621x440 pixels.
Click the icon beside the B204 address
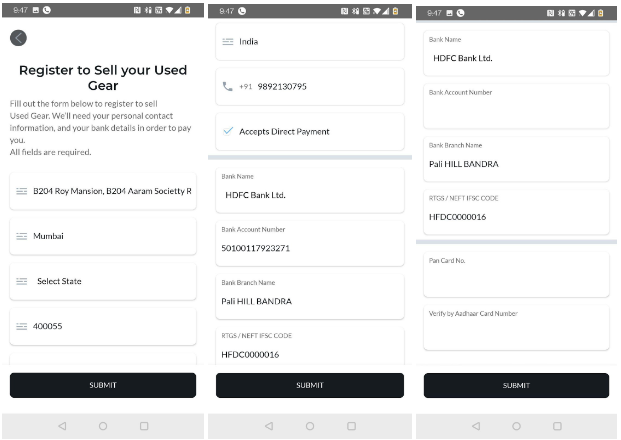pos(21,190)
